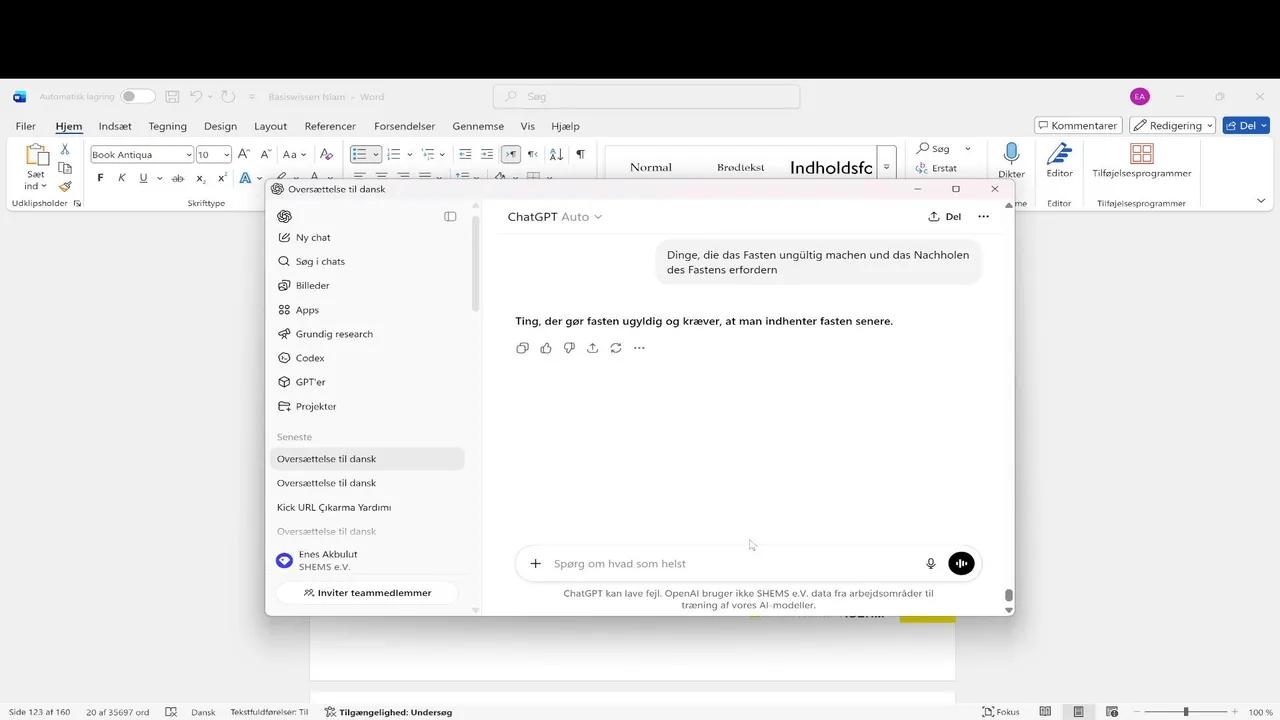This screenshot has height=720, width=1280.
Task: Give thumbs up to the response
Action: pyautogui.click(x=546, y=348)
